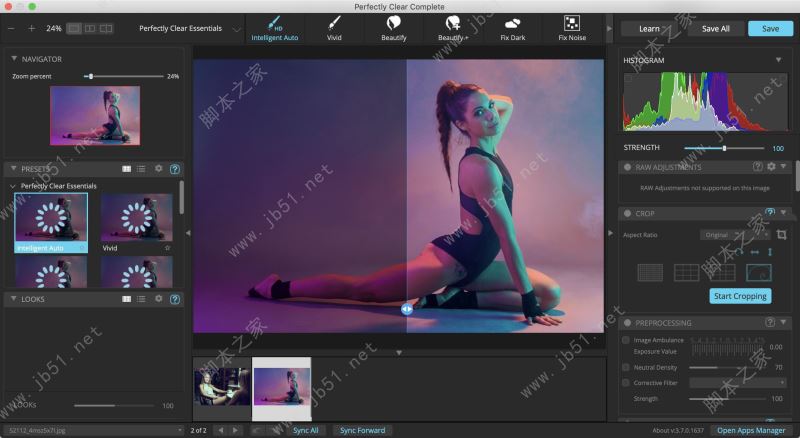Go to next image with right arrow
The width and height of the screenshot is (800, 438).
(x=235, y=430)
